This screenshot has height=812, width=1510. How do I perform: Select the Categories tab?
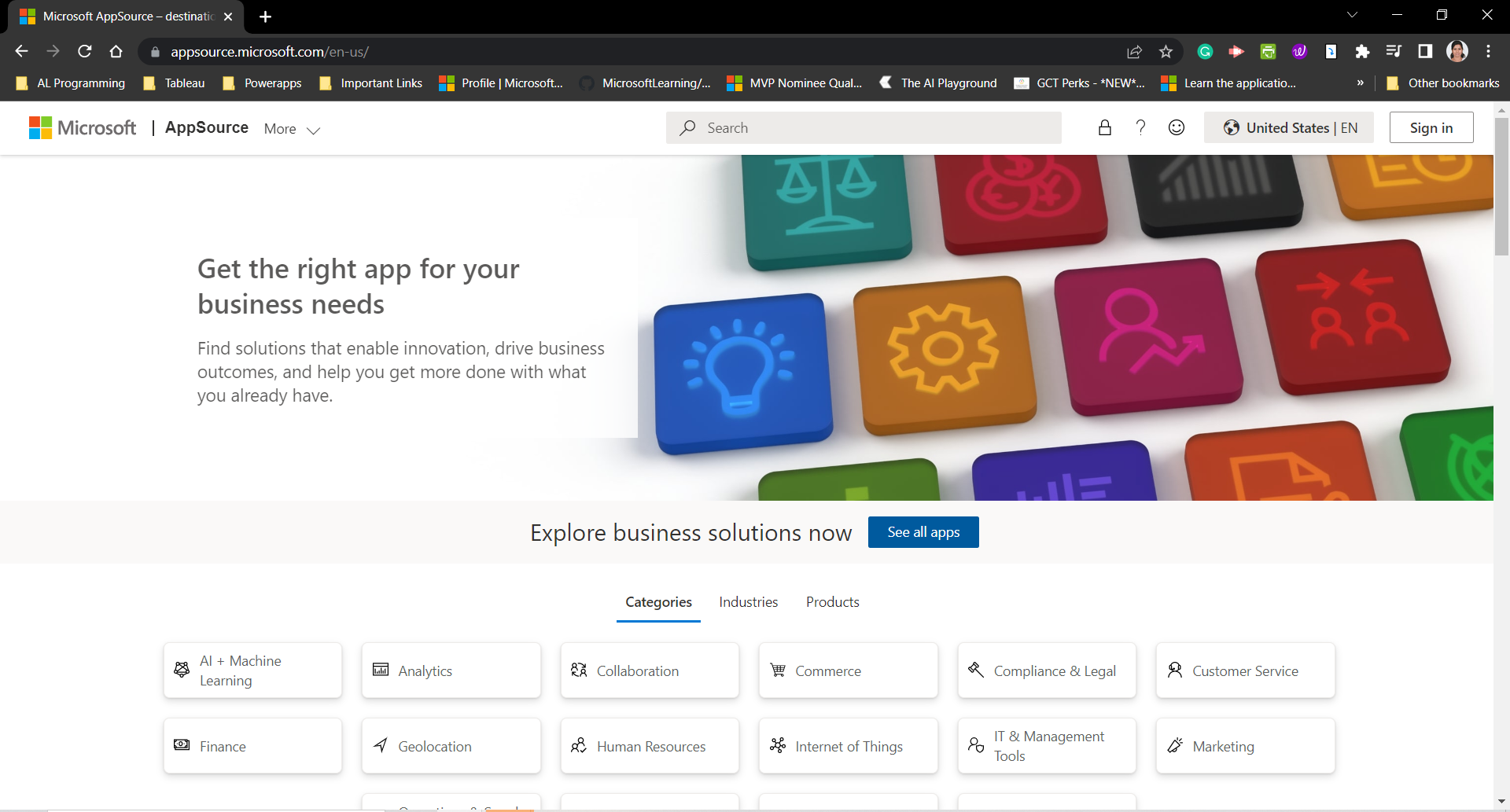658,602
